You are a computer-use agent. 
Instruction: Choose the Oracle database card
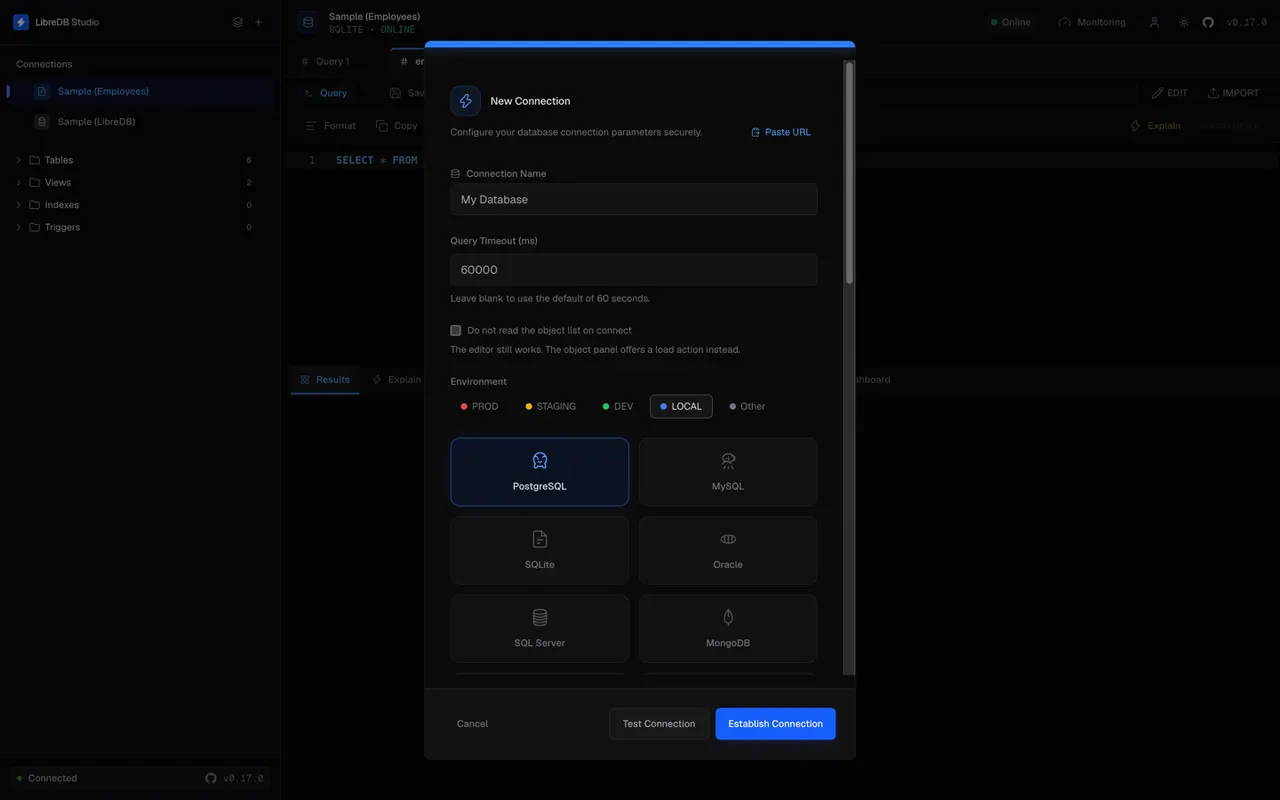pos(728,550)
